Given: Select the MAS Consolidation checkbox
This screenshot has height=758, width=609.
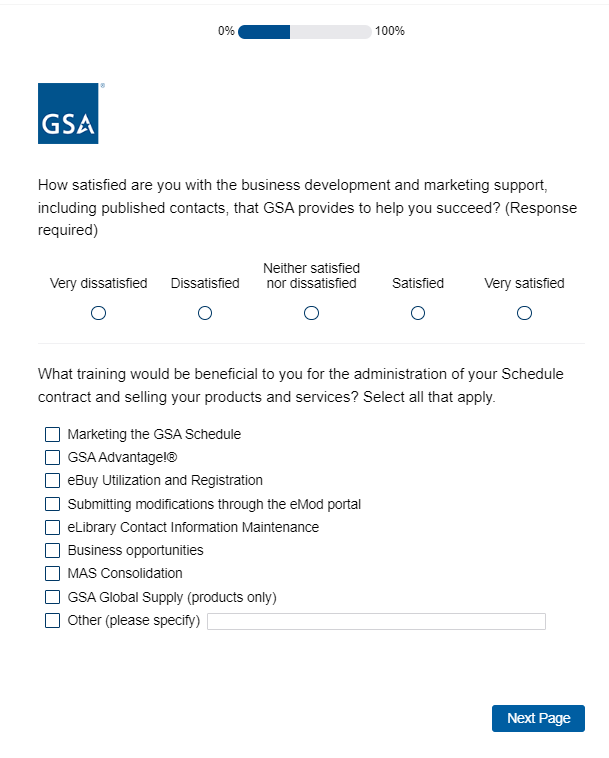Looking at the screenshot, I should point(53,574).
